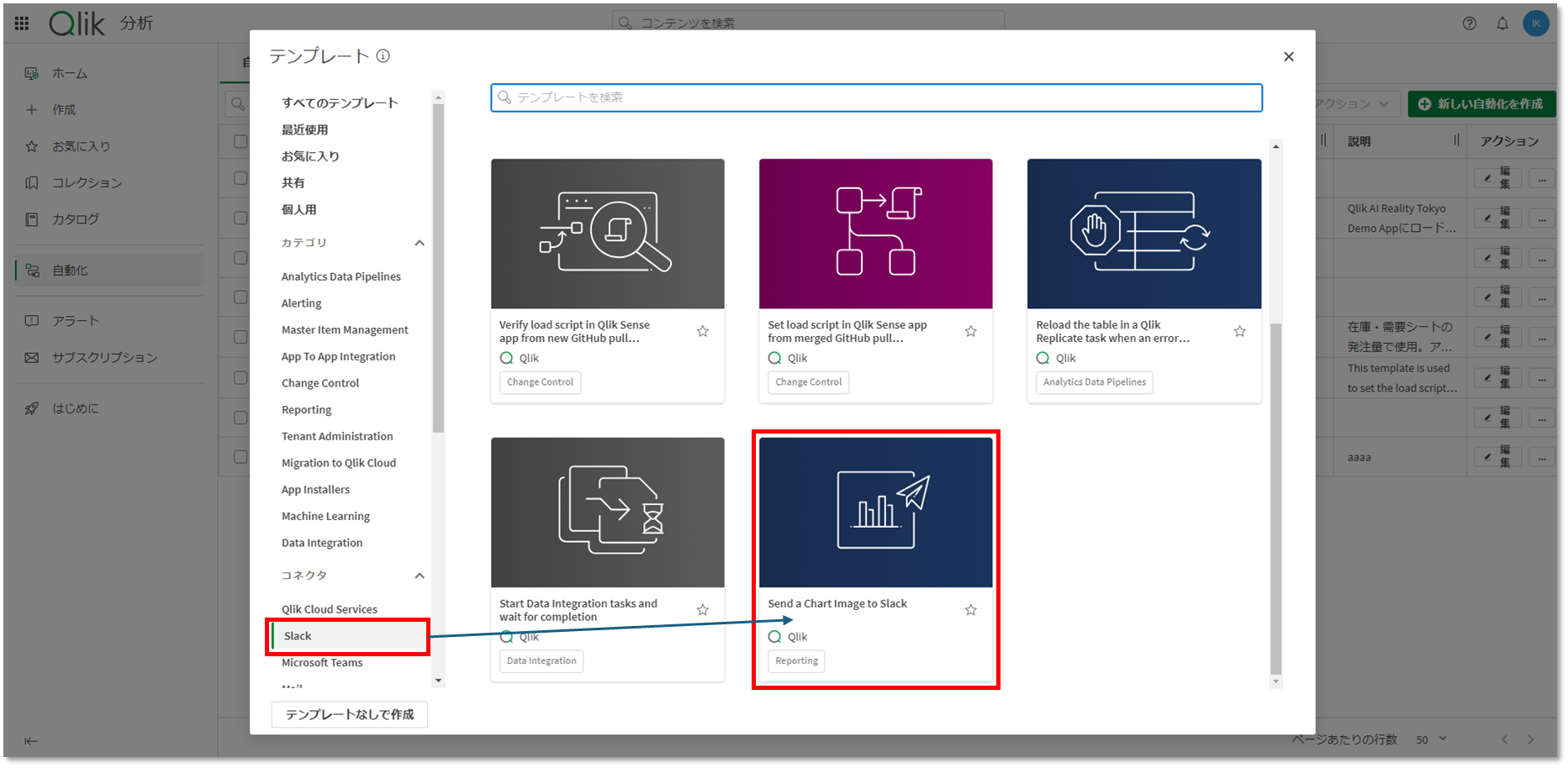The height and width of the screenshot is (768, 1568).
Task: Open the notifications bell
Action: click(x=1502, y=24)
